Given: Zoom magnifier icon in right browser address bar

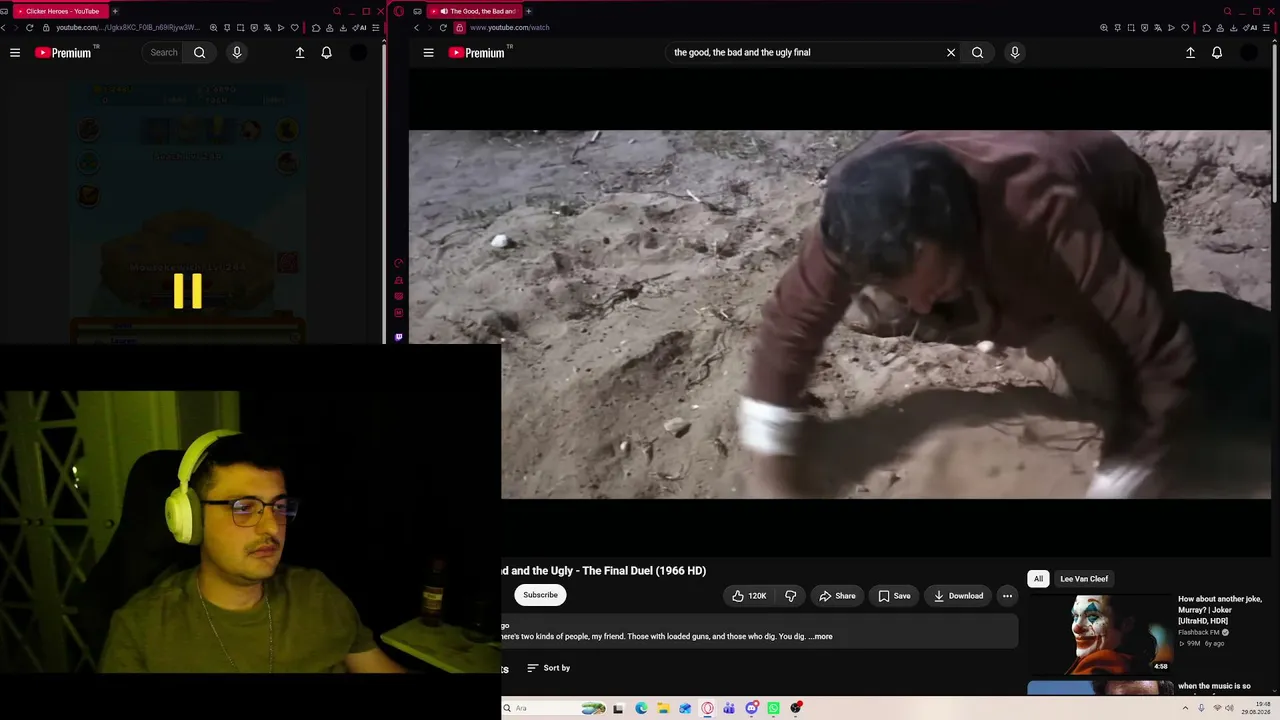Looking at the screenshot, I should click(1104, 28).
